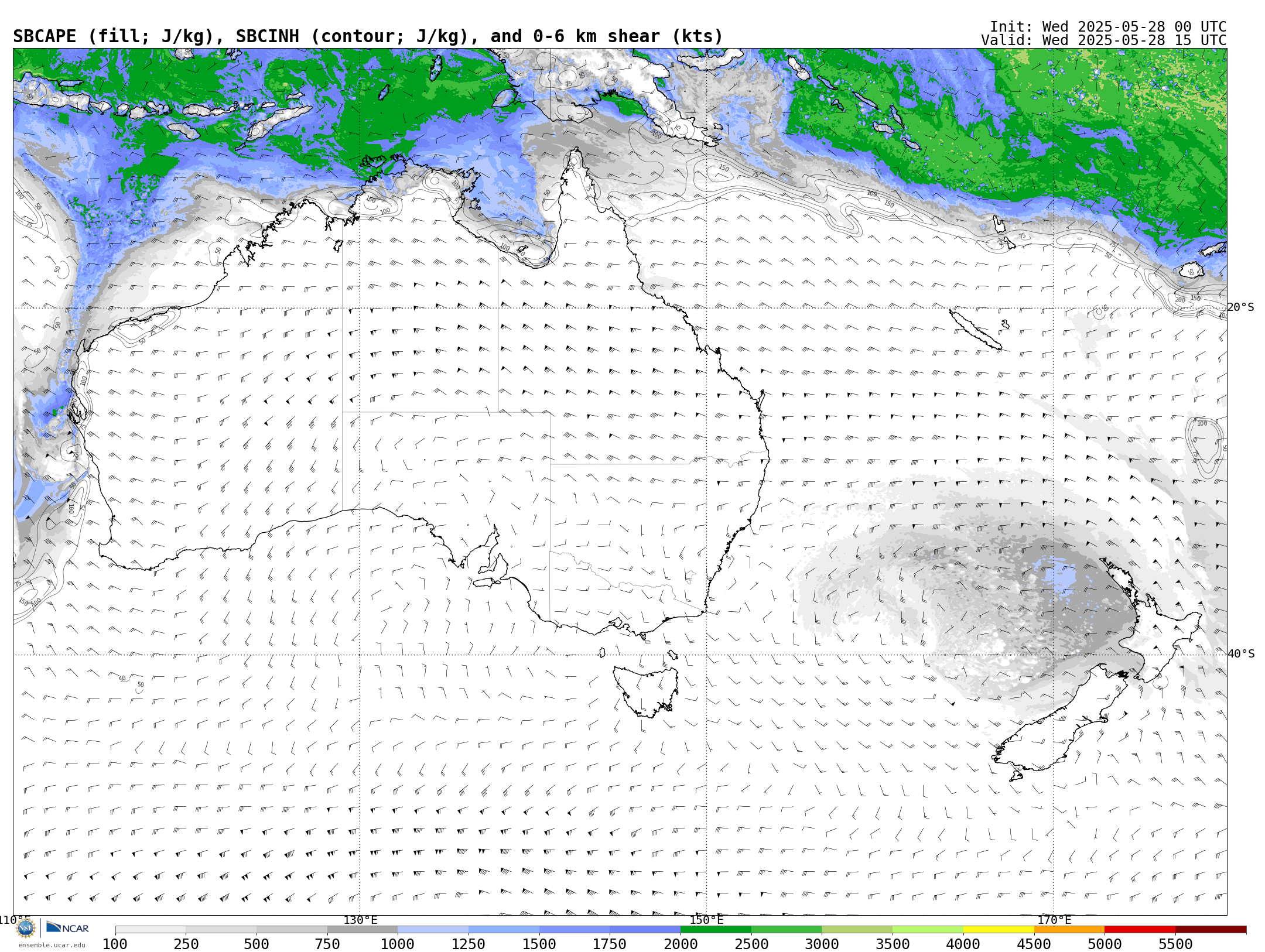Click the NCAR logo

click(67, 927)
